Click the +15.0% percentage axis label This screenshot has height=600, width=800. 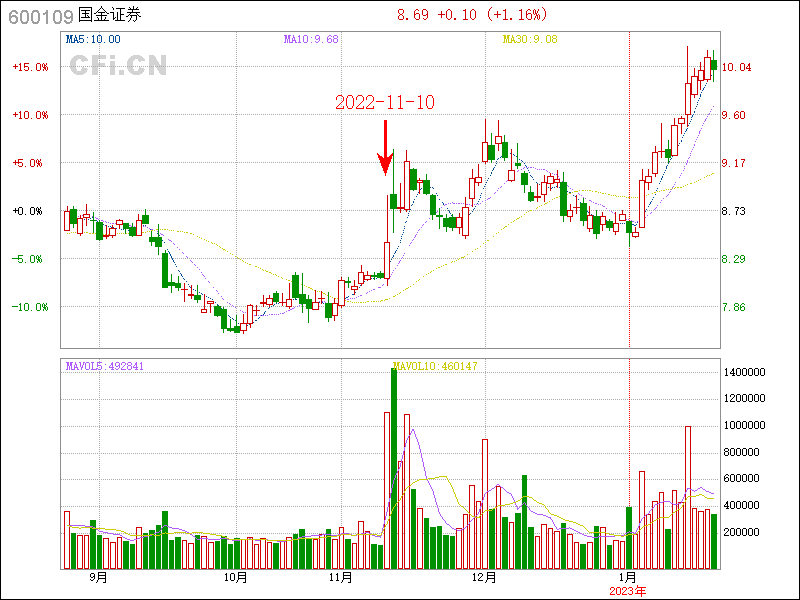[x=30, y=67]
